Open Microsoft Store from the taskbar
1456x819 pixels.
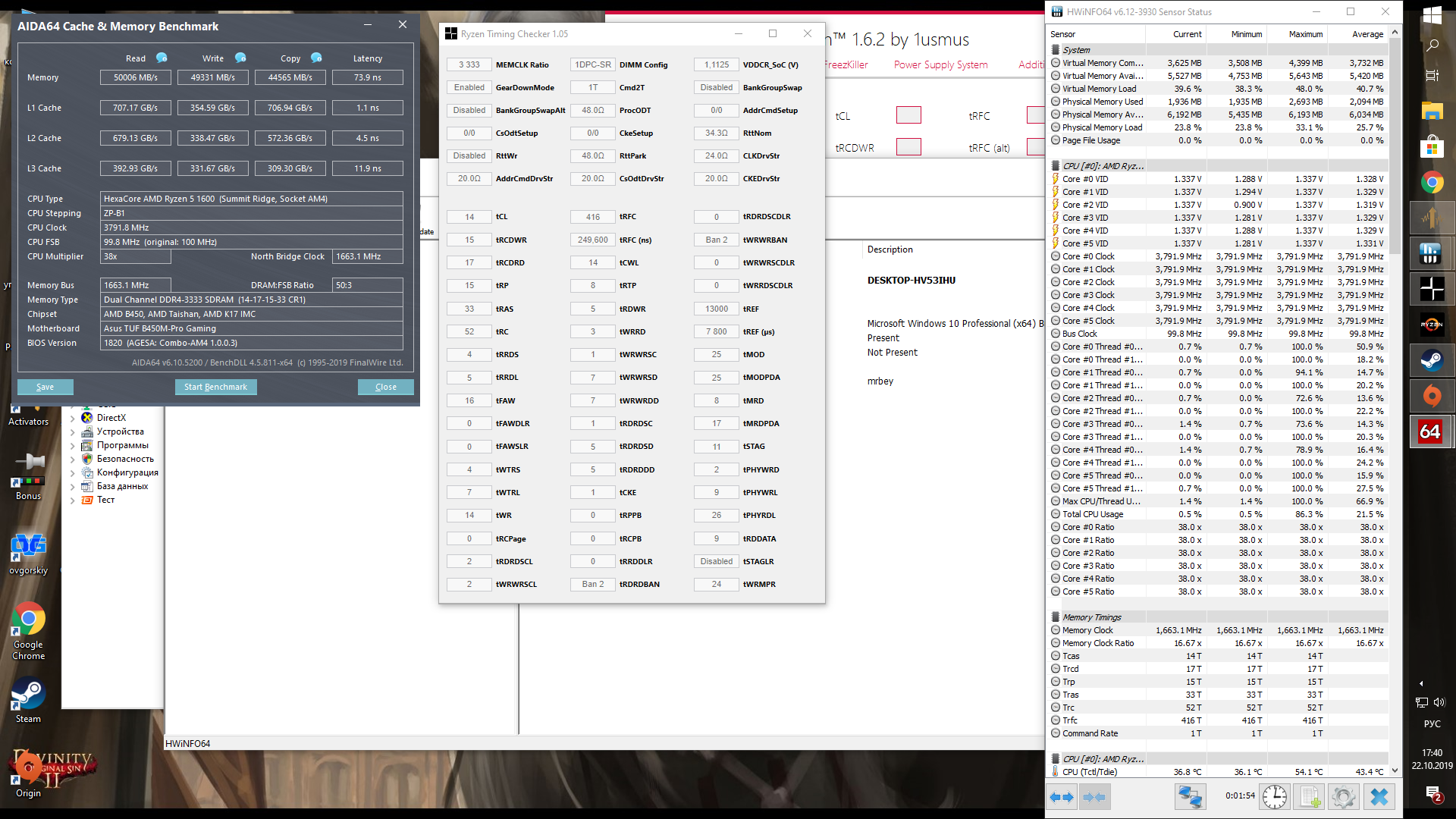[x=1432, y=146]
